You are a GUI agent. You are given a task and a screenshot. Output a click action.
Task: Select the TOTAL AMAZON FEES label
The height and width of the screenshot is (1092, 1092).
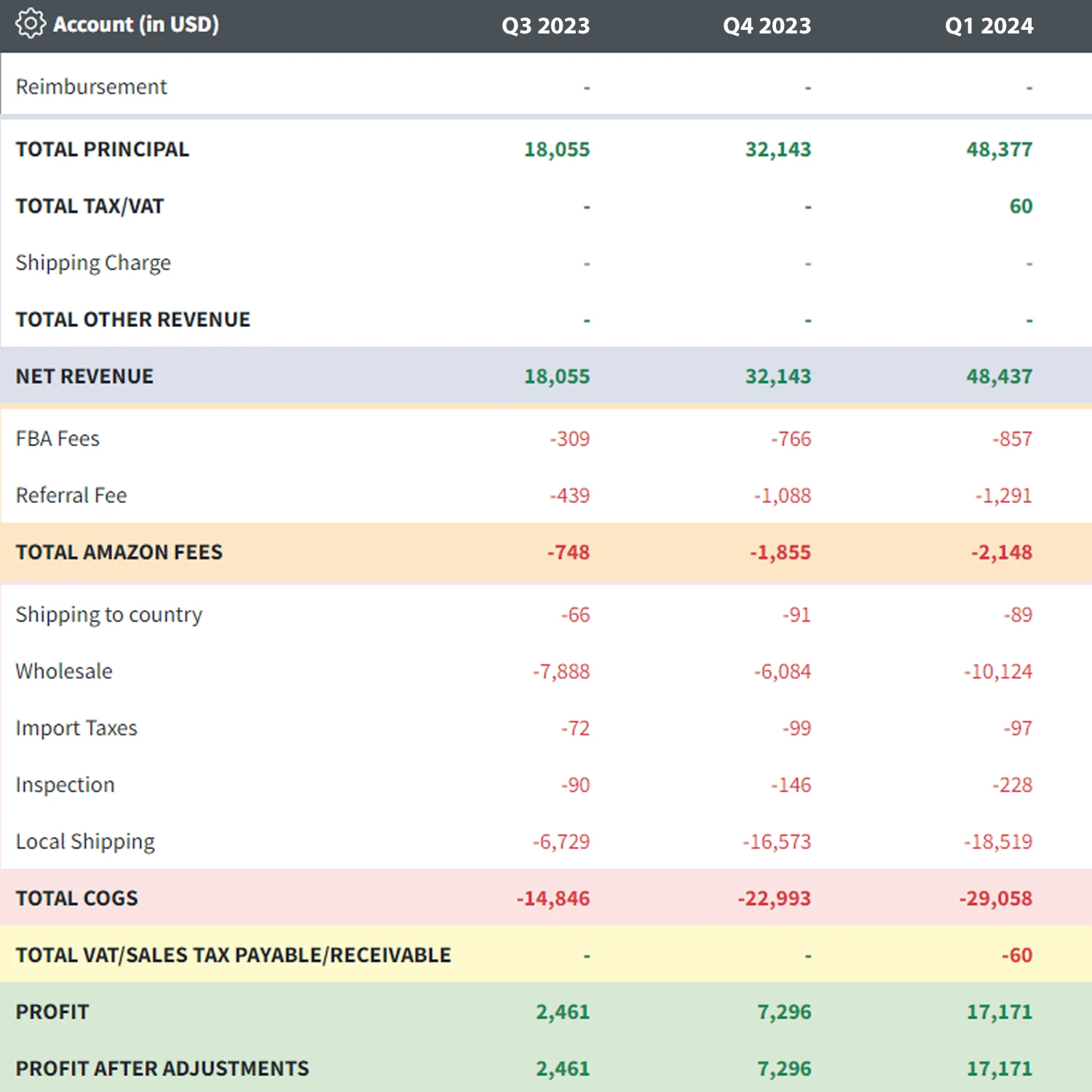[119, 552]
